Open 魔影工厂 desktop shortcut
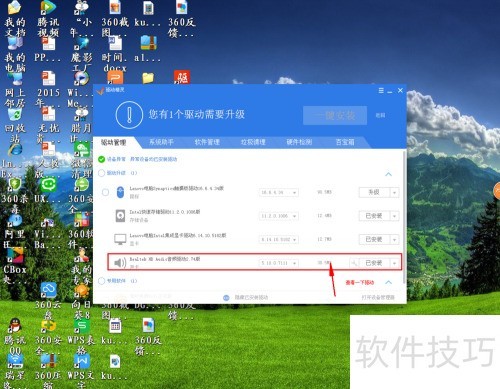500x389 pixels. (82, 54)
